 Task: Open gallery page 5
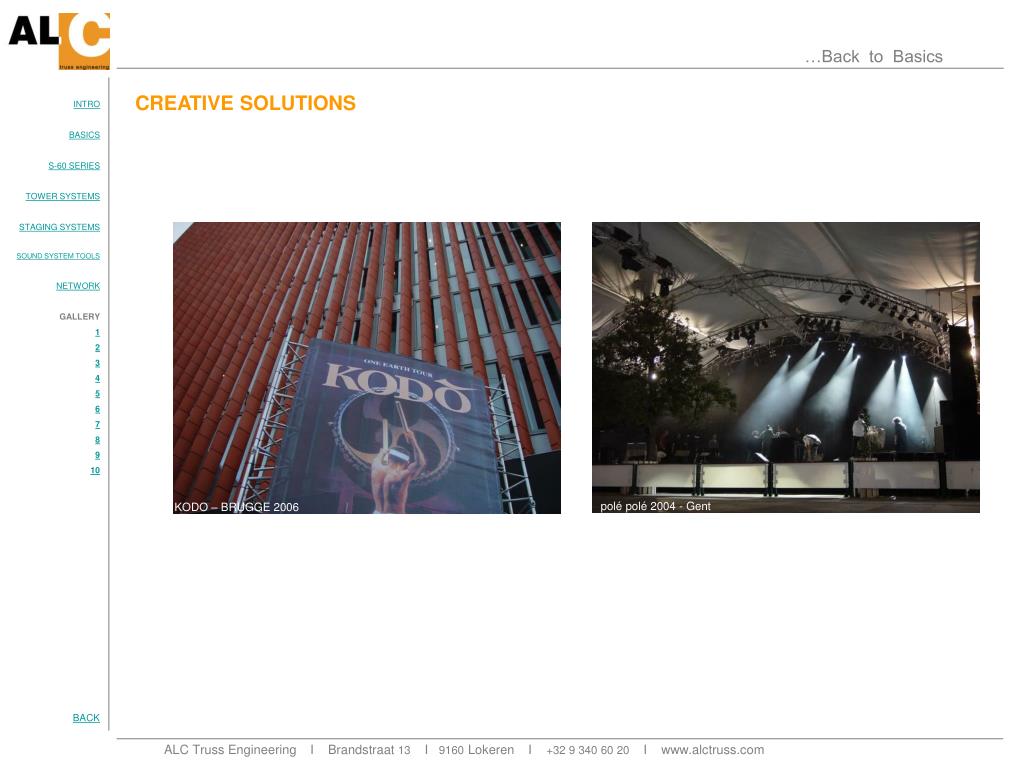(97, 394)
